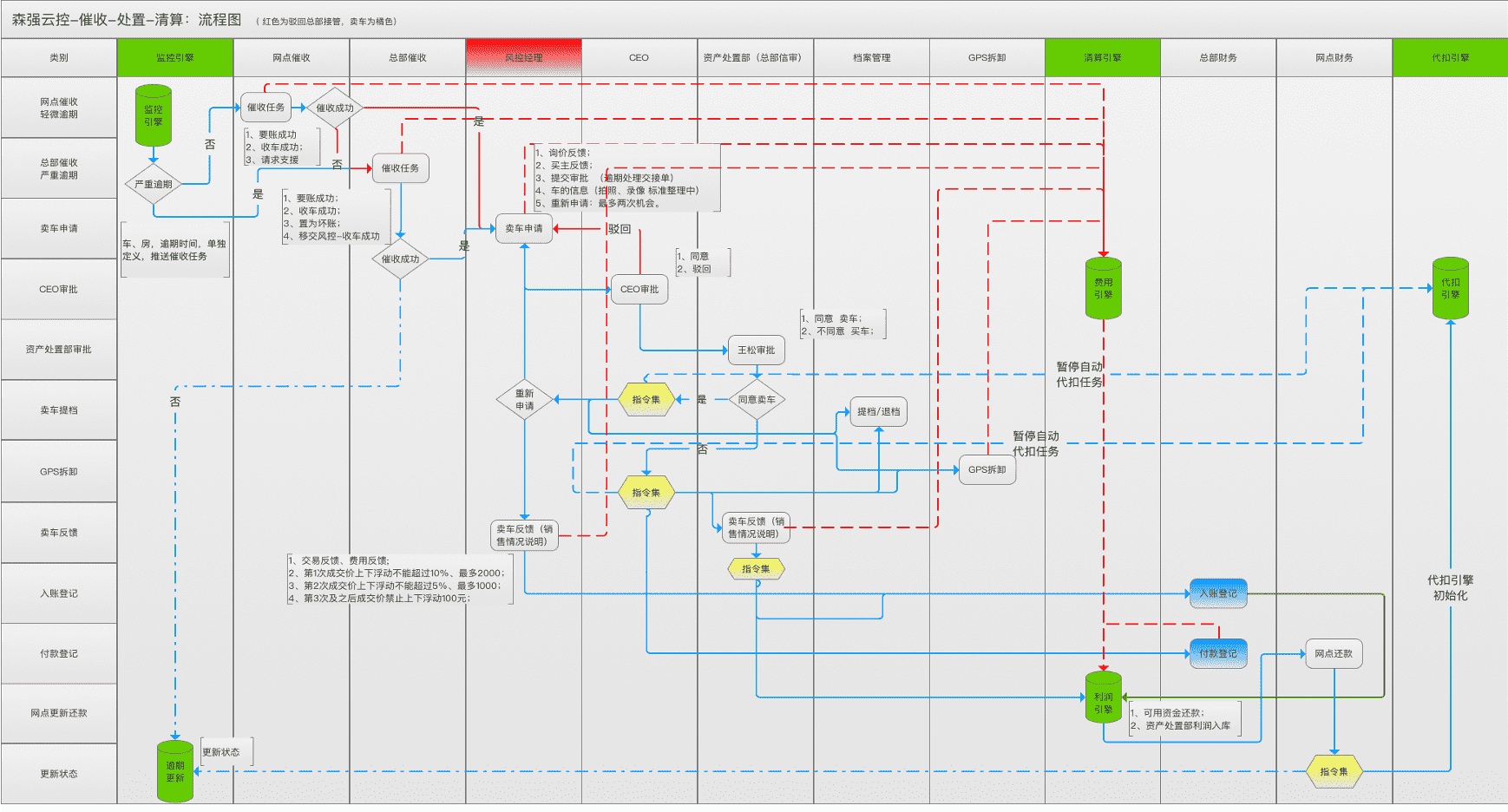Click the 更新状态 row label

point(59,773)
